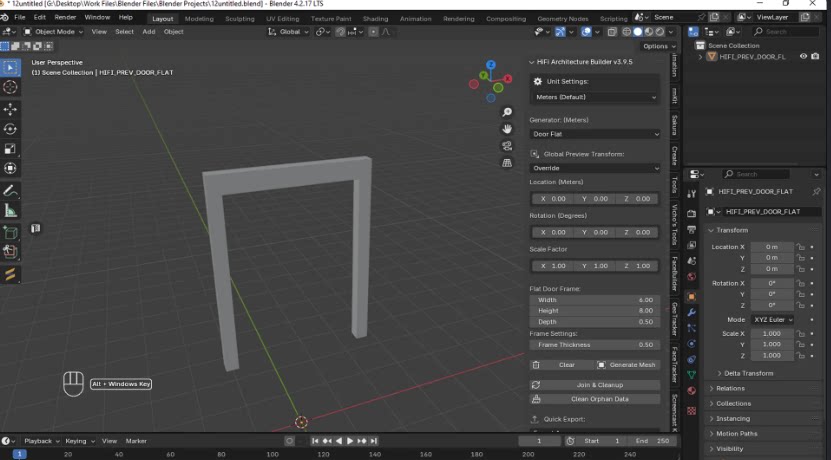The width and height of the screenshot is (831, 460).
Task: Click the Frame Thickness slider field
Action: (595, 344)
